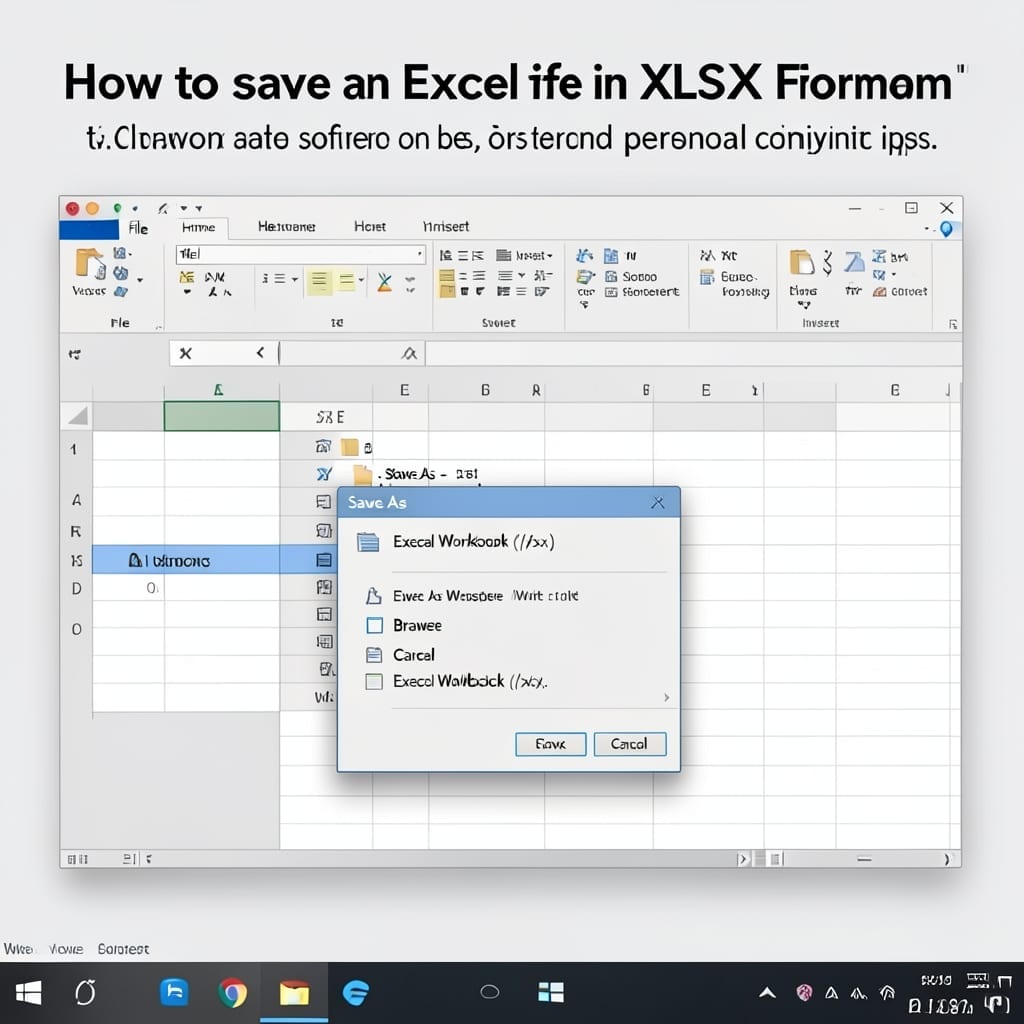This screenshot has width=1024, height=1024.
Task: Switch to the Hırne ribbon tab
Action: click(199, 227)
